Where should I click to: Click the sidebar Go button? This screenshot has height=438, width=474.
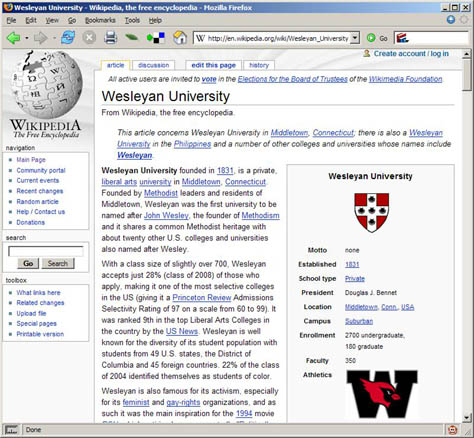tap(28, 263)
